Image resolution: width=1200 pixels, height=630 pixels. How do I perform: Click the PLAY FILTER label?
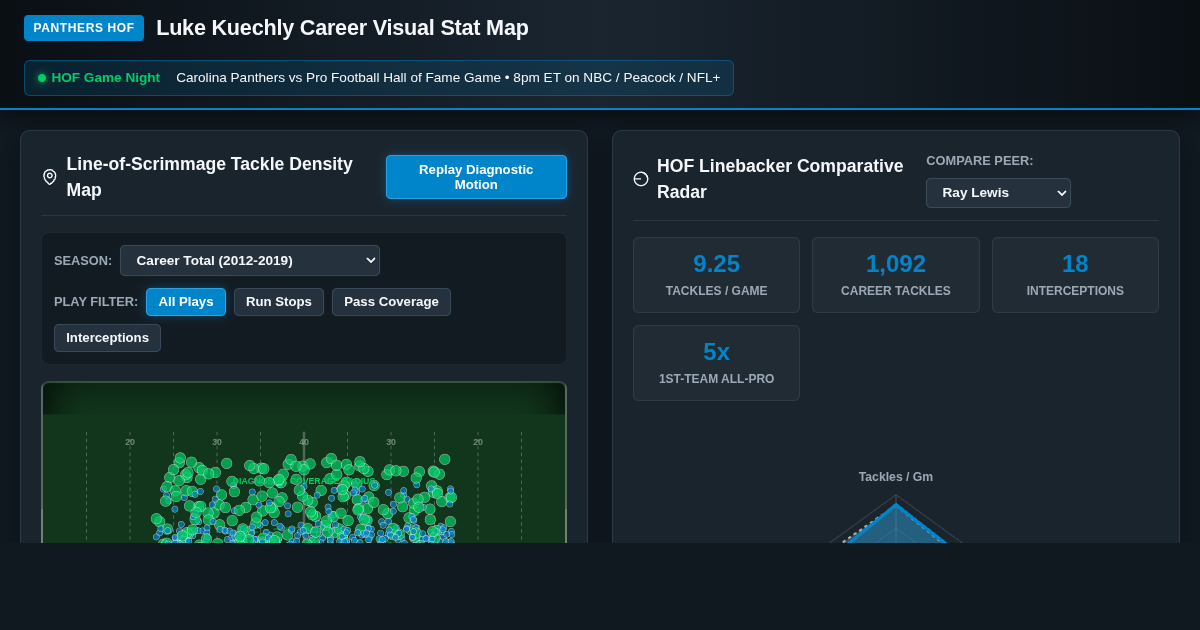pos(96,302)
